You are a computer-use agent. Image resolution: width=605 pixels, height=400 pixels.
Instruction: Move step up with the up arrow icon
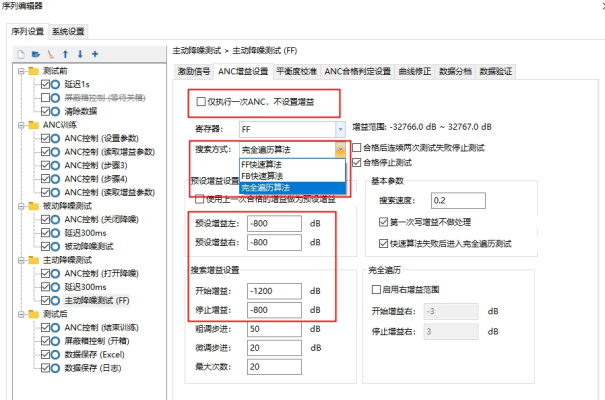pos(66,54)
